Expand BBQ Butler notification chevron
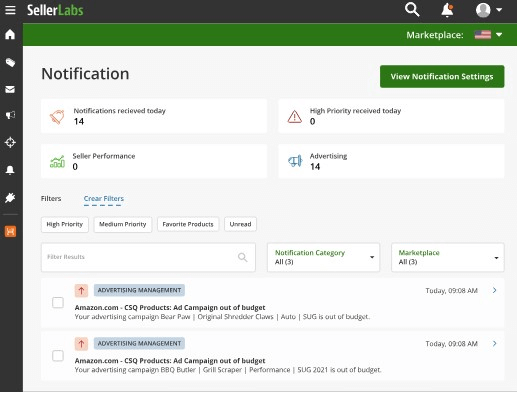Image resolution: width=517 pixels, height=393 pixels. [495, 344]
